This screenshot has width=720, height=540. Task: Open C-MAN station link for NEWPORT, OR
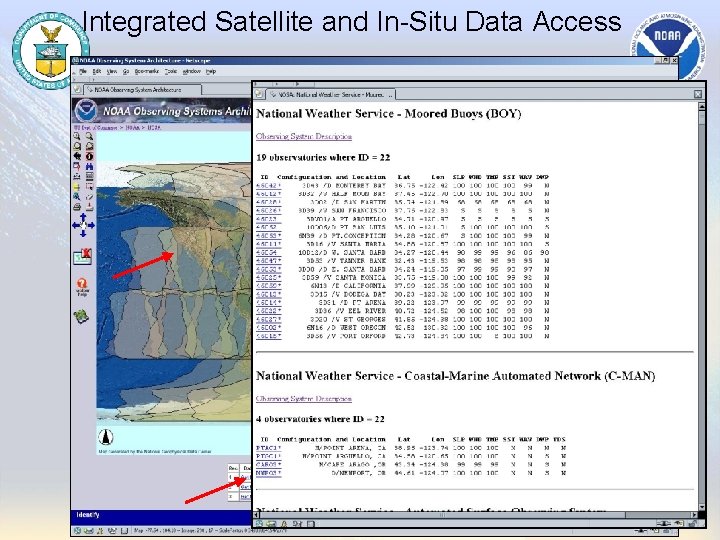tap(269, 473)
